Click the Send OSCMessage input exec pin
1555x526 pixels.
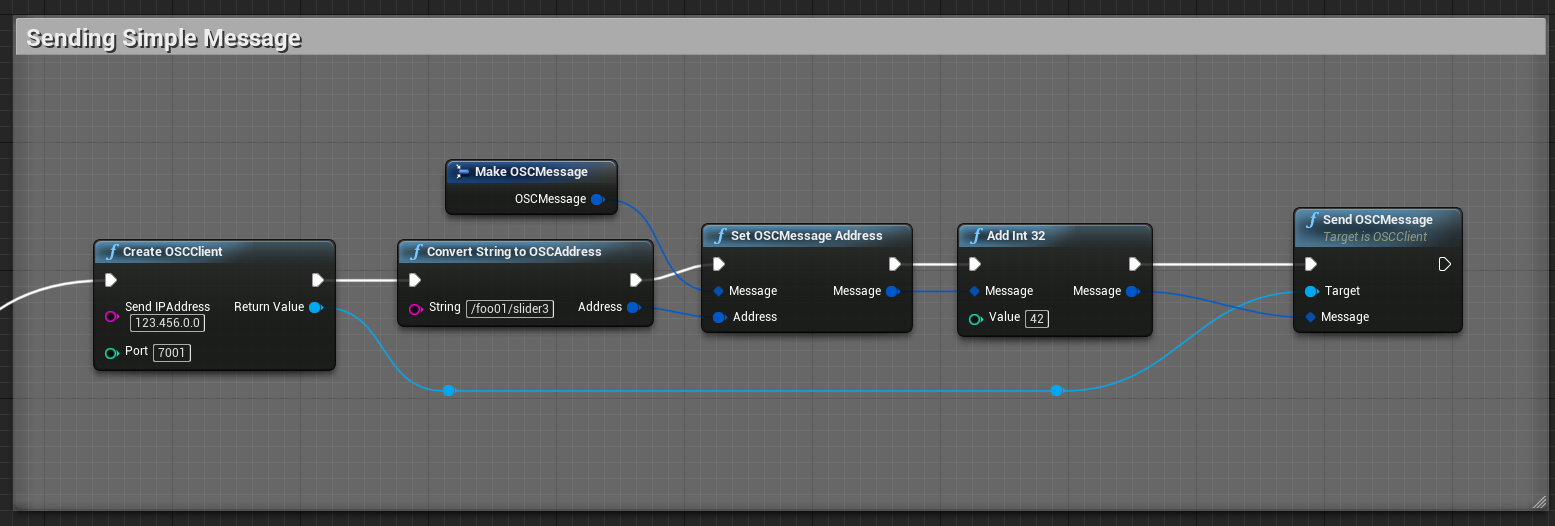click(x=1311, y=264)
